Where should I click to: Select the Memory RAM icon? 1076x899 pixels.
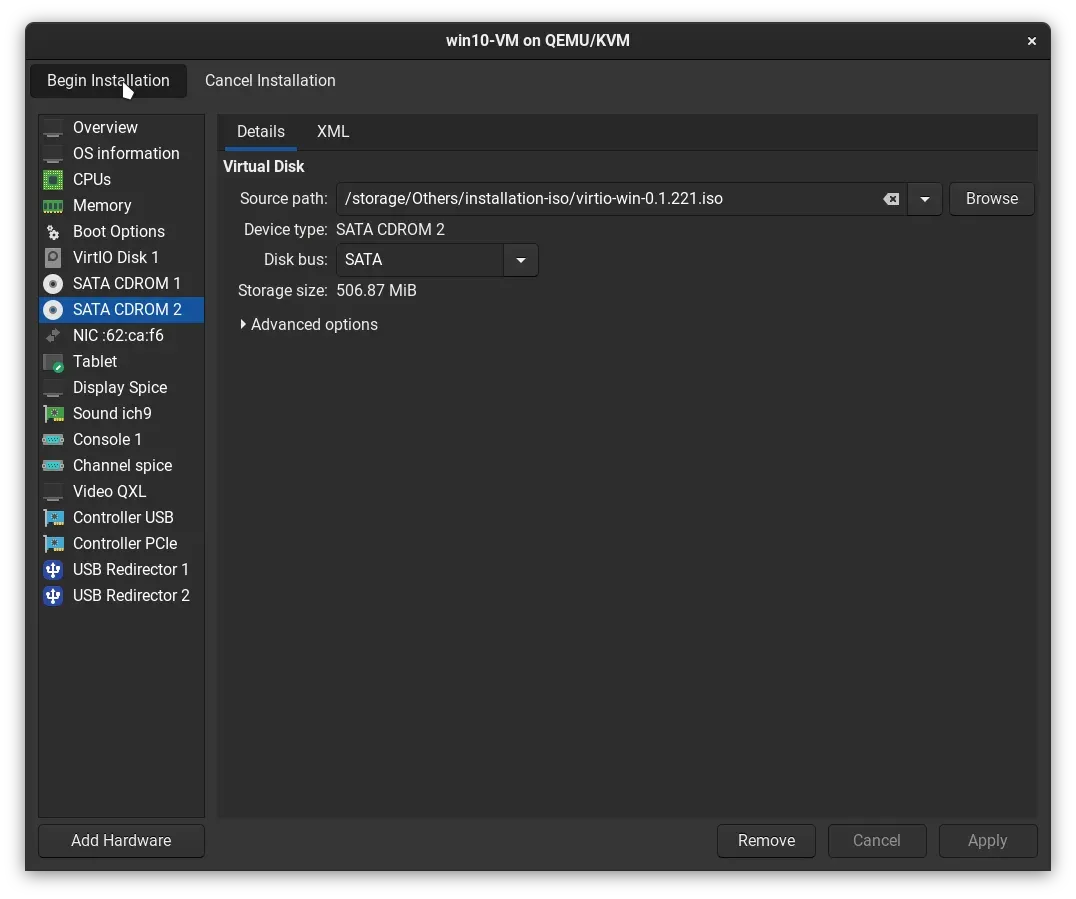tap(53, 206)
